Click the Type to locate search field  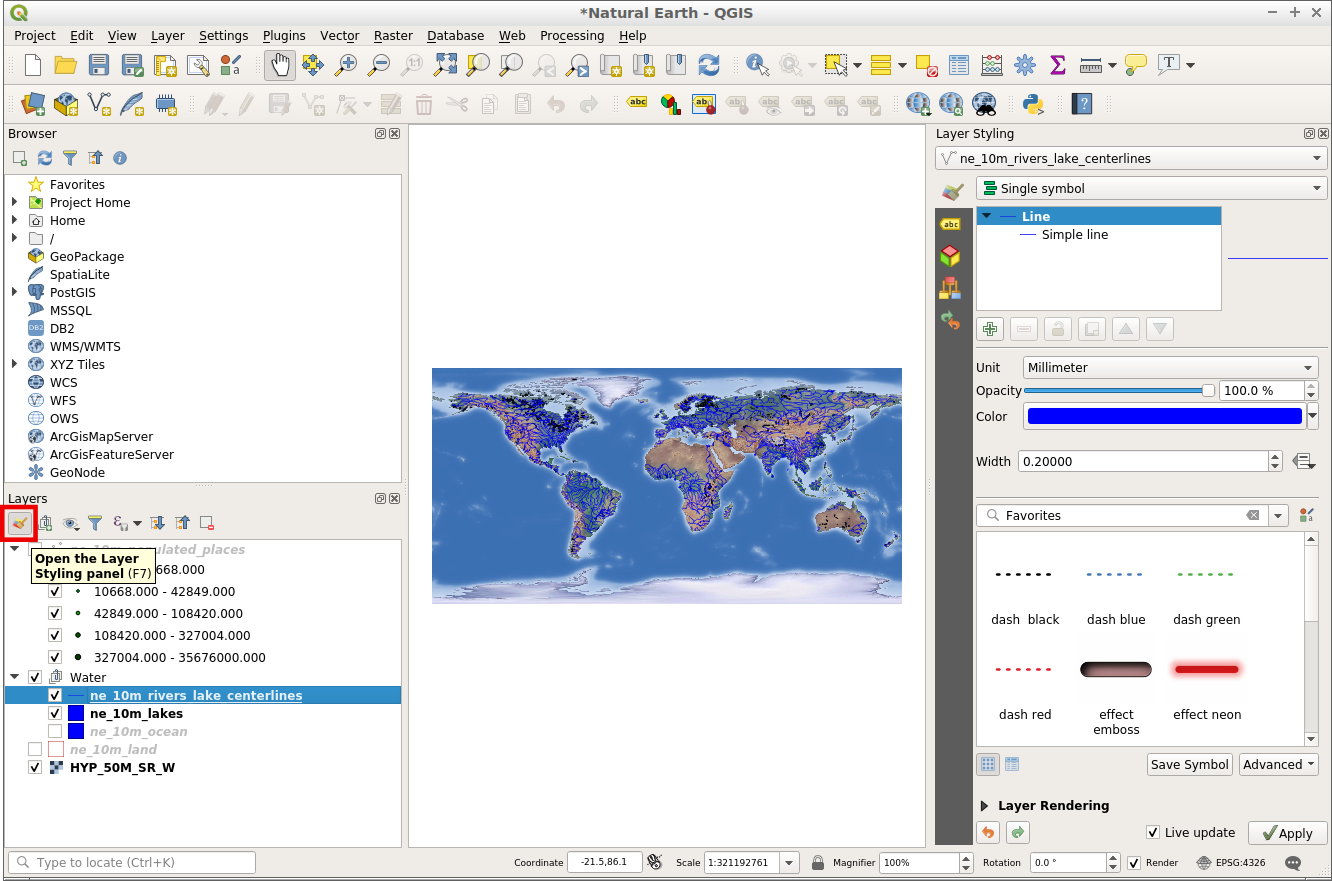tap(132, 862)
